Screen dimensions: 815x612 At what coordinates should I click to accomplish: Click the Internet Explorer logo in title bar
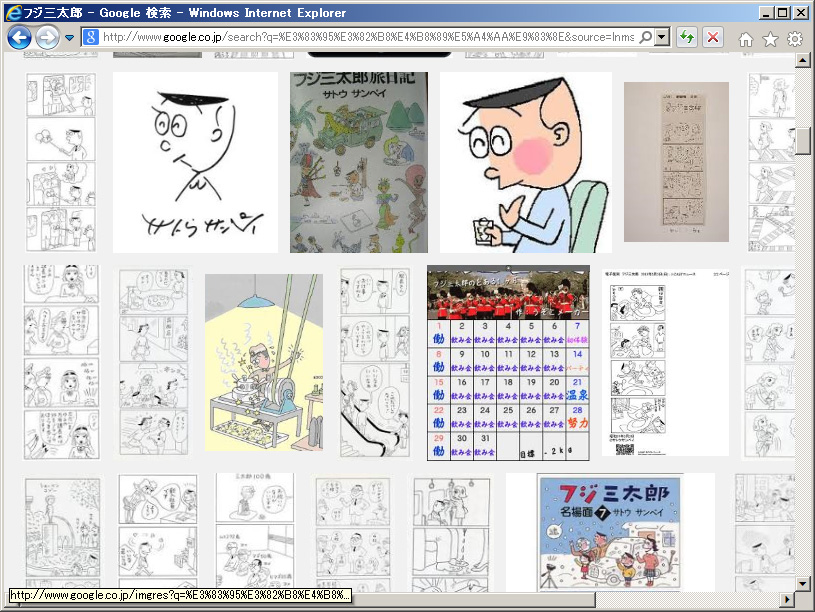point(13,12)
